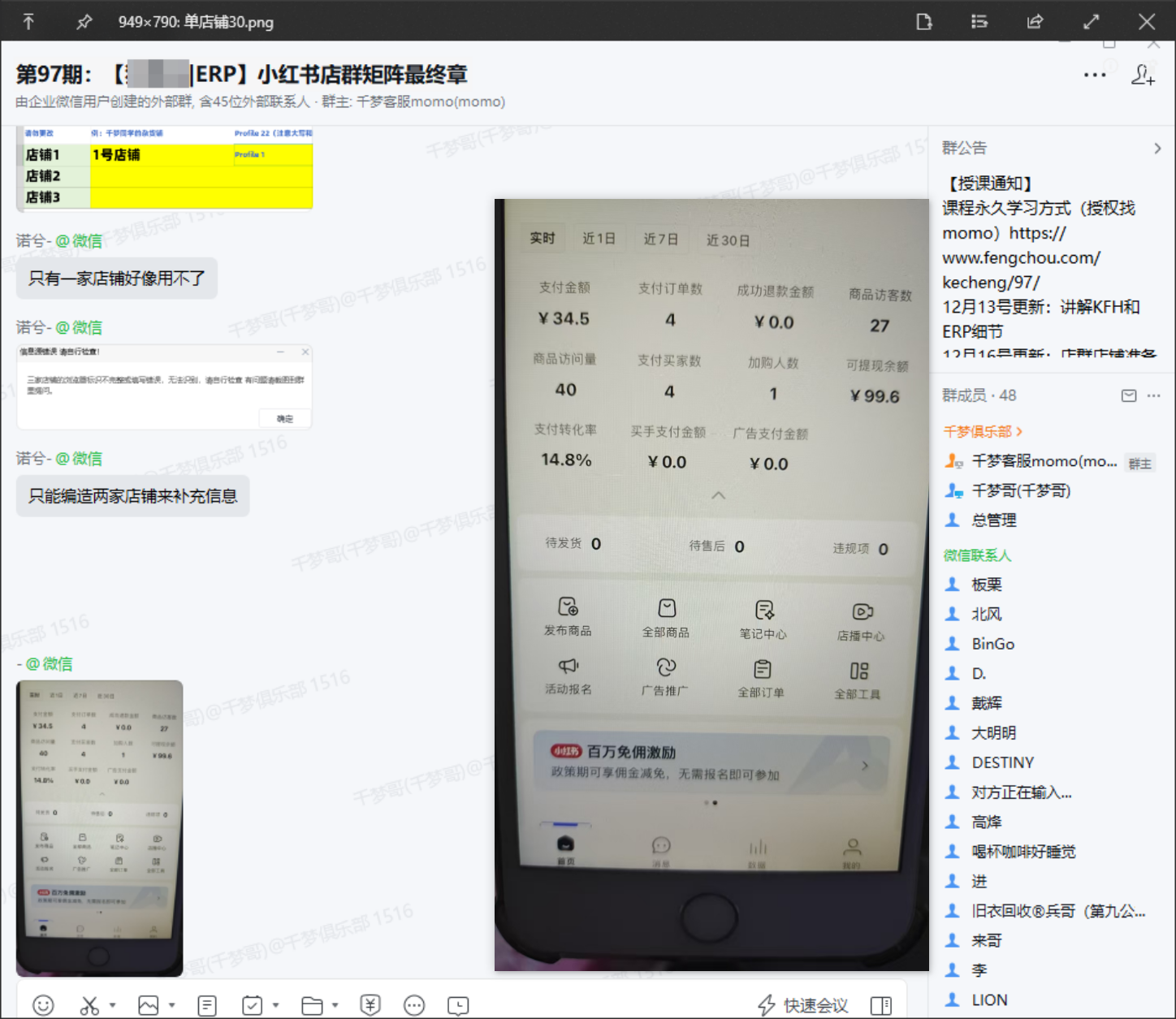Open the emoji picker

pyautogui.click(x=43, y=1005)
